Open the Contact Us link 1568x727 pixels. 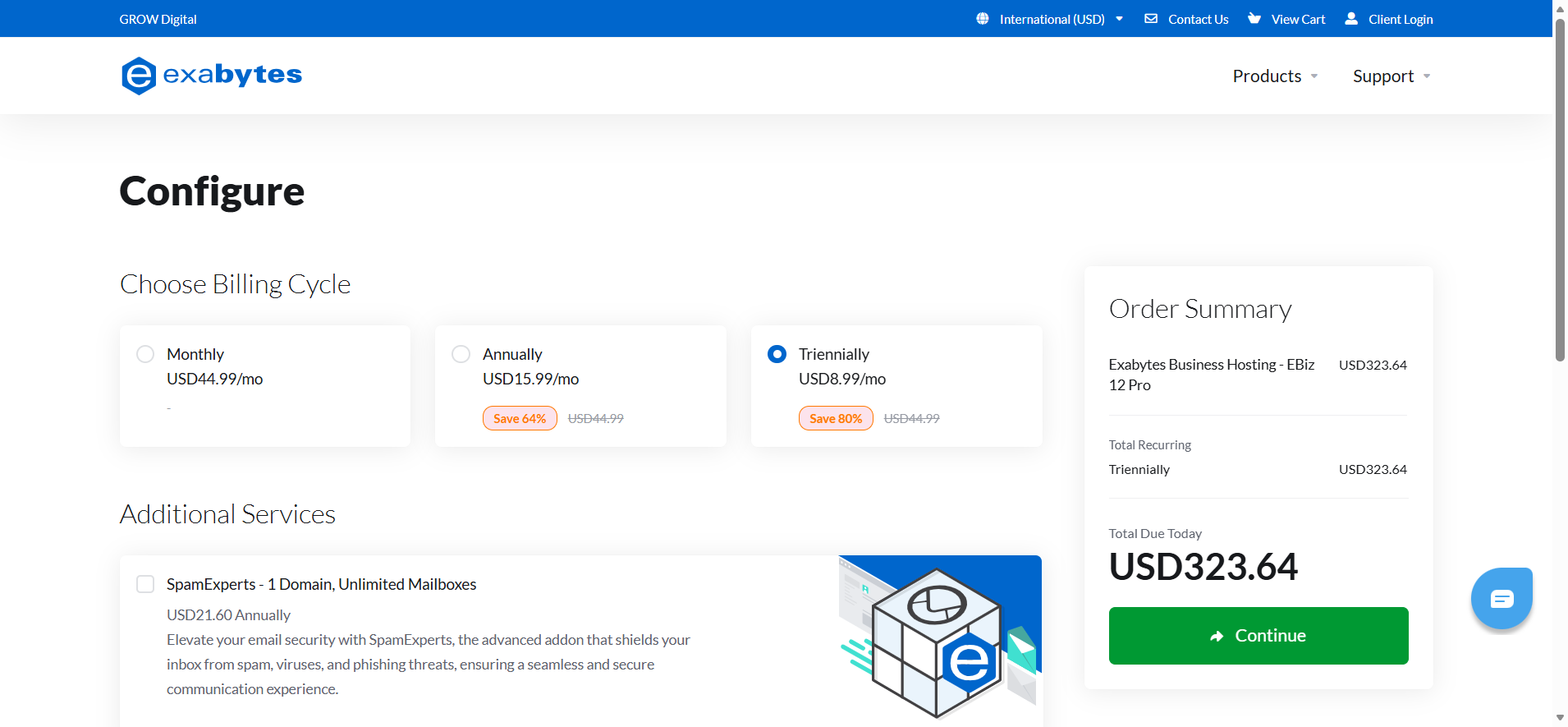coord(1198,19)
